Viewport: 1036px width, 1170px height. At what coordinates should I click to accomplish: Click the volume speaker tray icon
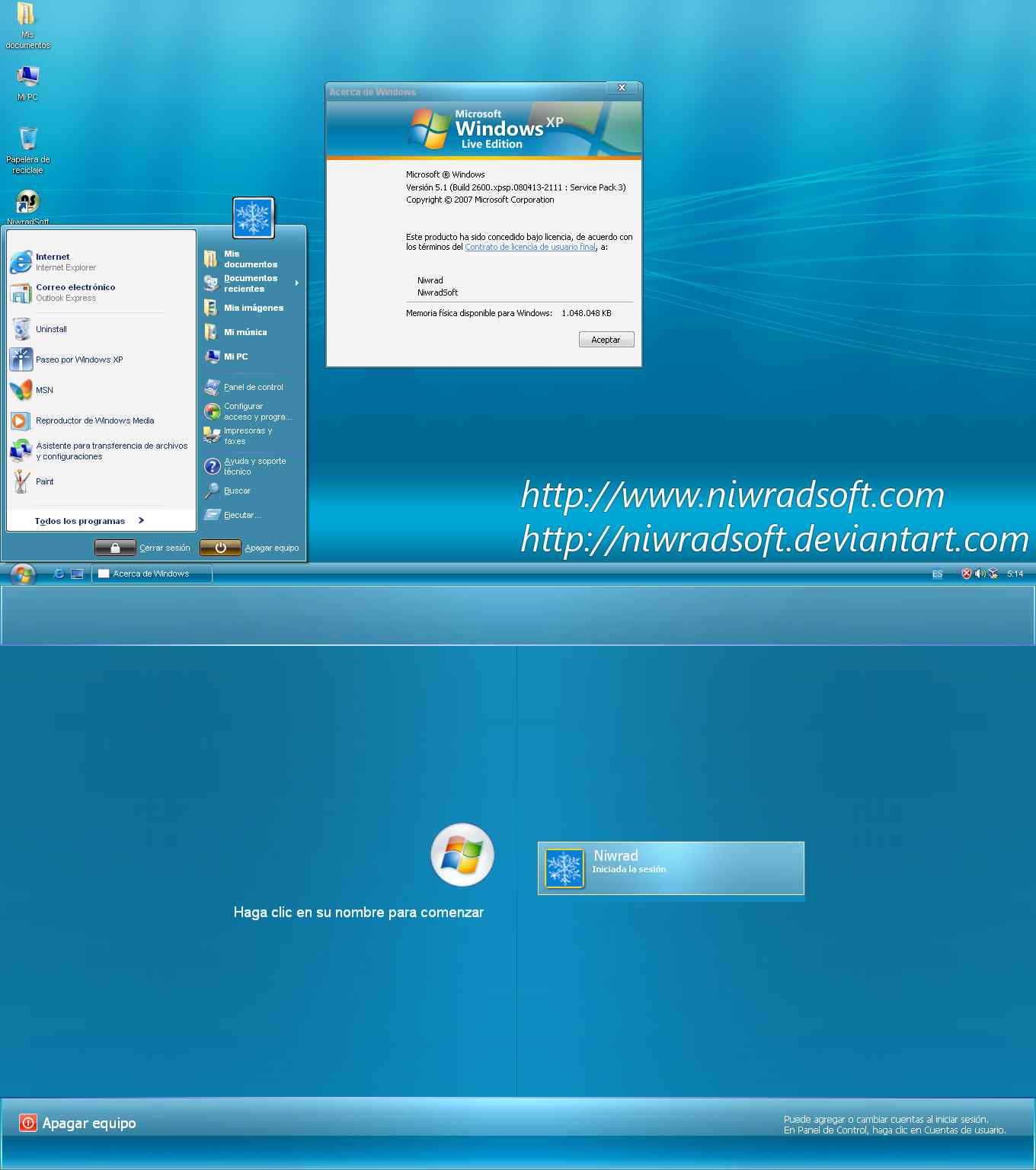[x=980, y=574]
